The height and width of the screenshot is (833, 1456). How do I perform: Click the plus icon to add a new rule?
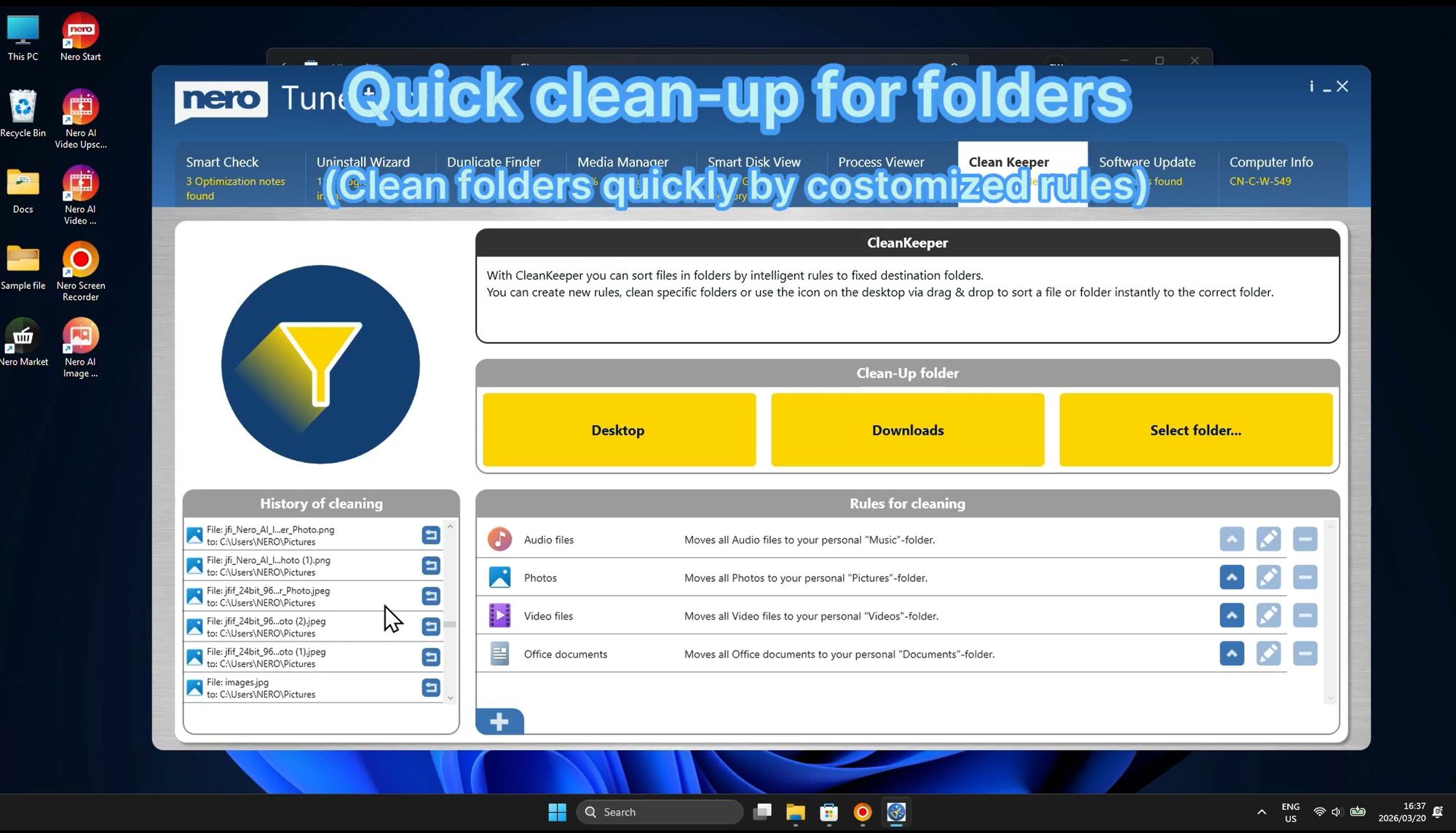tap(499, 722)
